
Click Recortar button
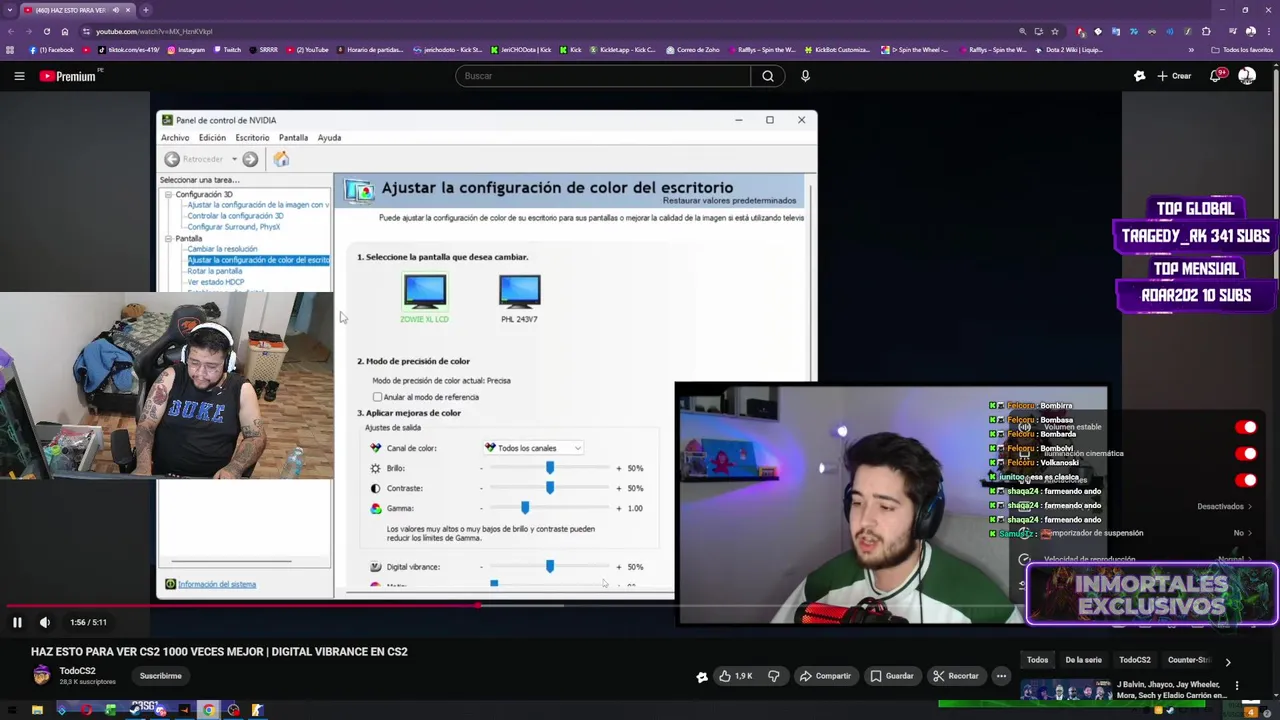[955, 676]
